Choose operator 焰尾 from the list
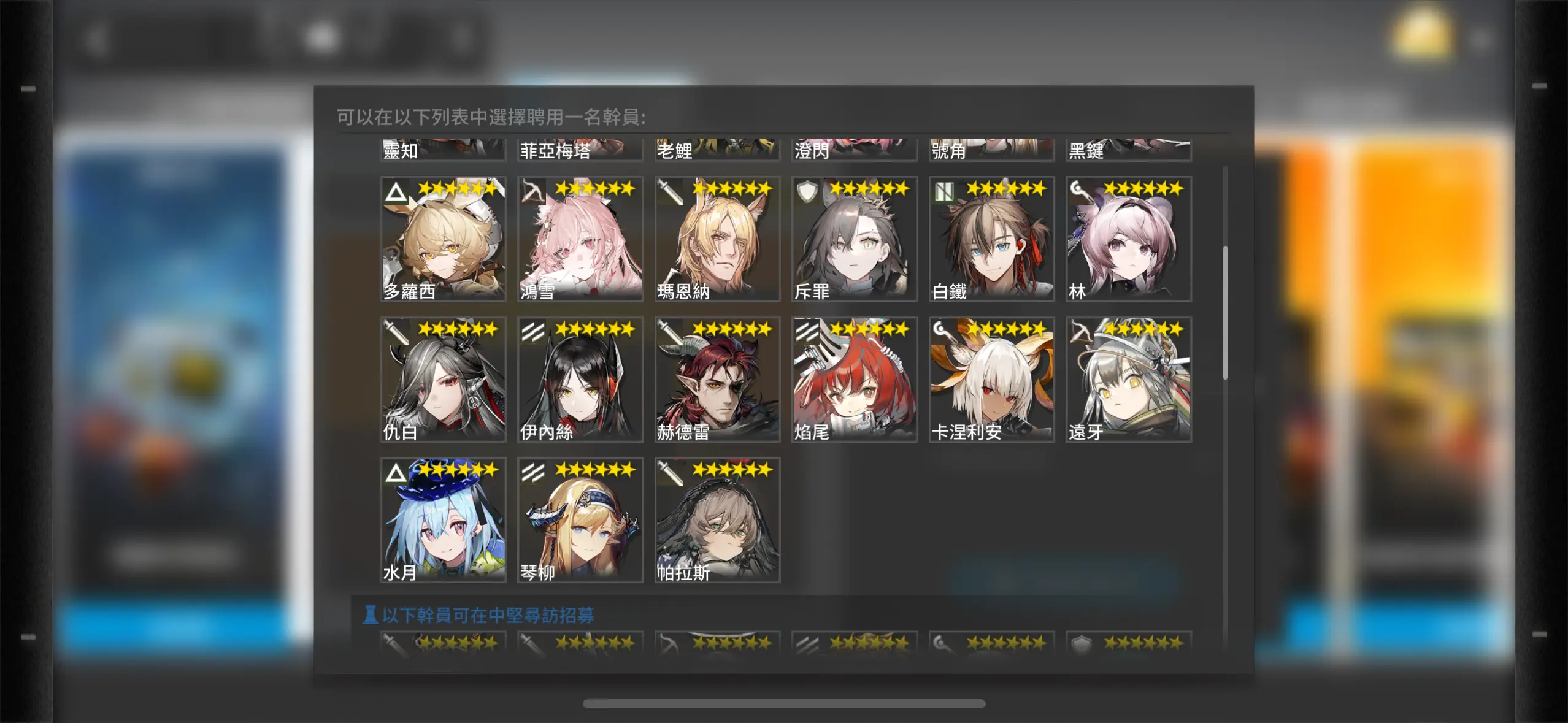 point(855,380)
